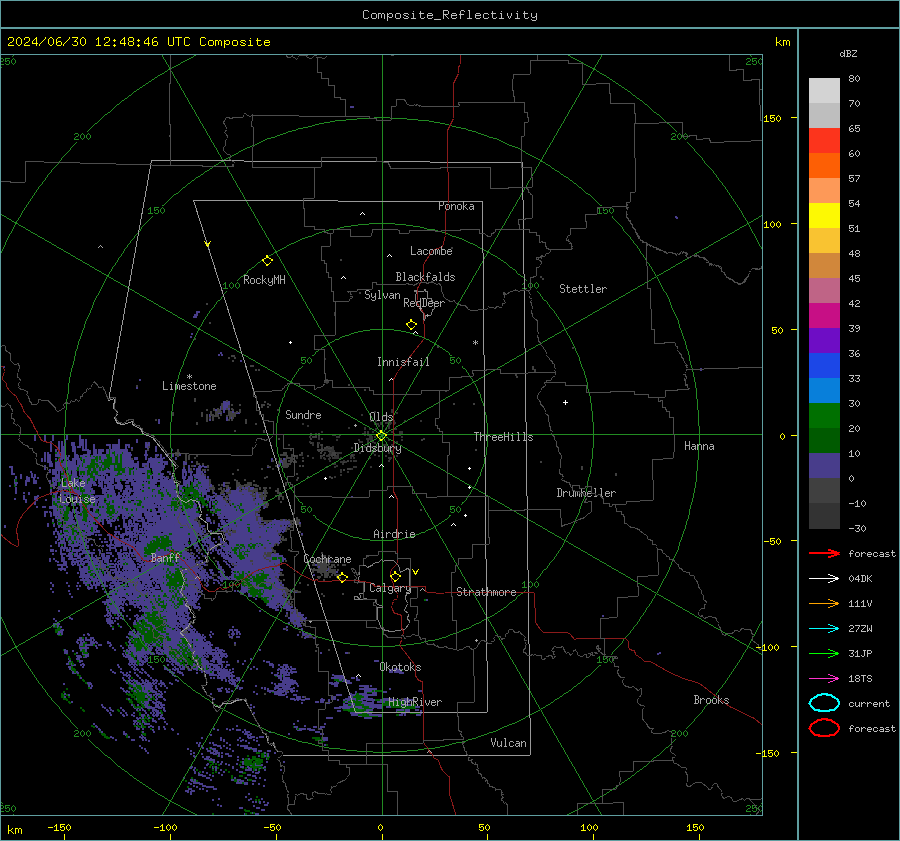Click the Lake Louise label
The height and width of the screenshot is (841, 900).
pos(77,491)
